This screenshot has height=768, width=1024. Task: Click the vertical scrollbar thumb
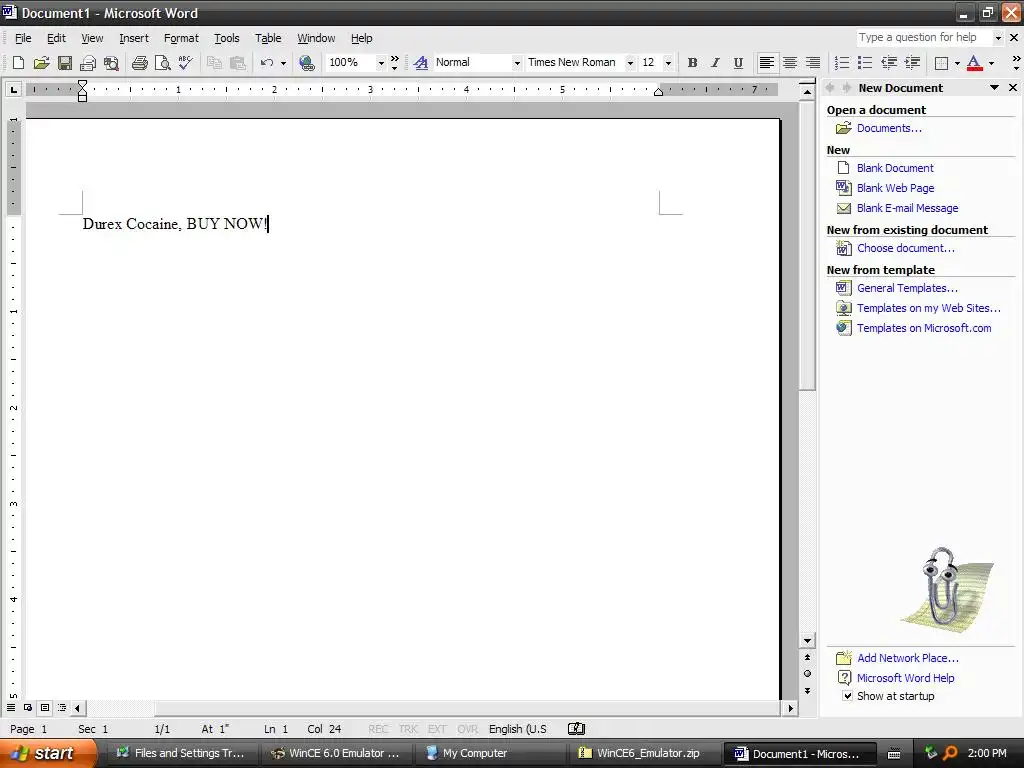pyautogui.click(x=807, y=244)
